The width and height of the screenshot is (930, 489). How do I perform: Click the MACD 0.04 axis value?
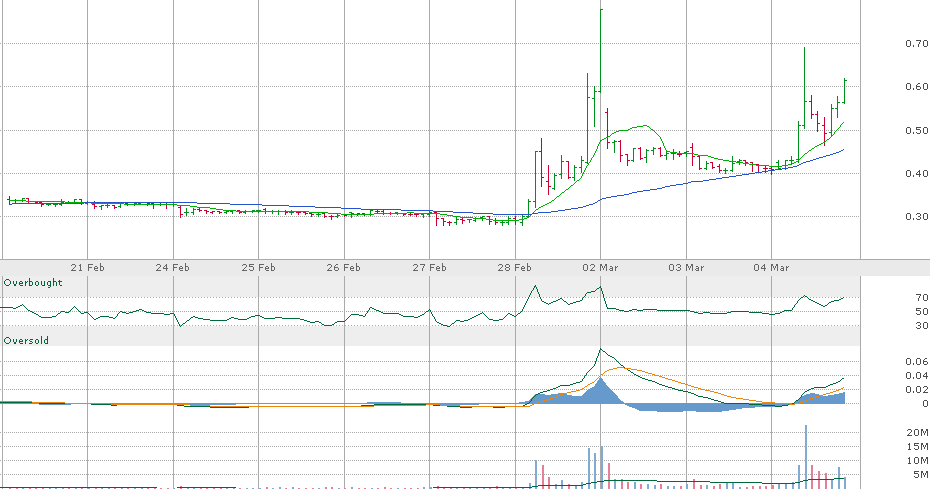917,376
